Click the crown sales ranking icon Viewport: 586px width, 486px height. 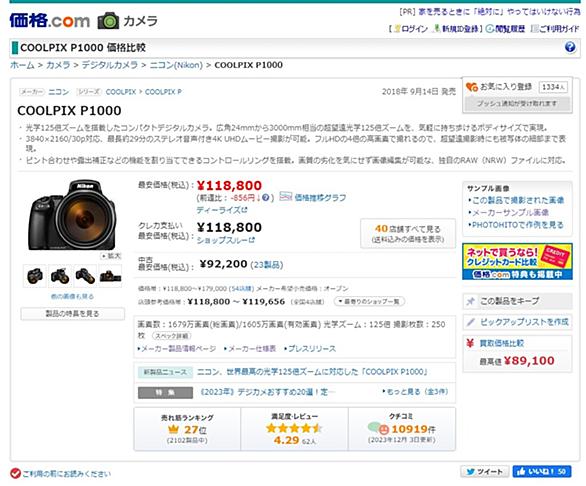[x=174, y=430]
